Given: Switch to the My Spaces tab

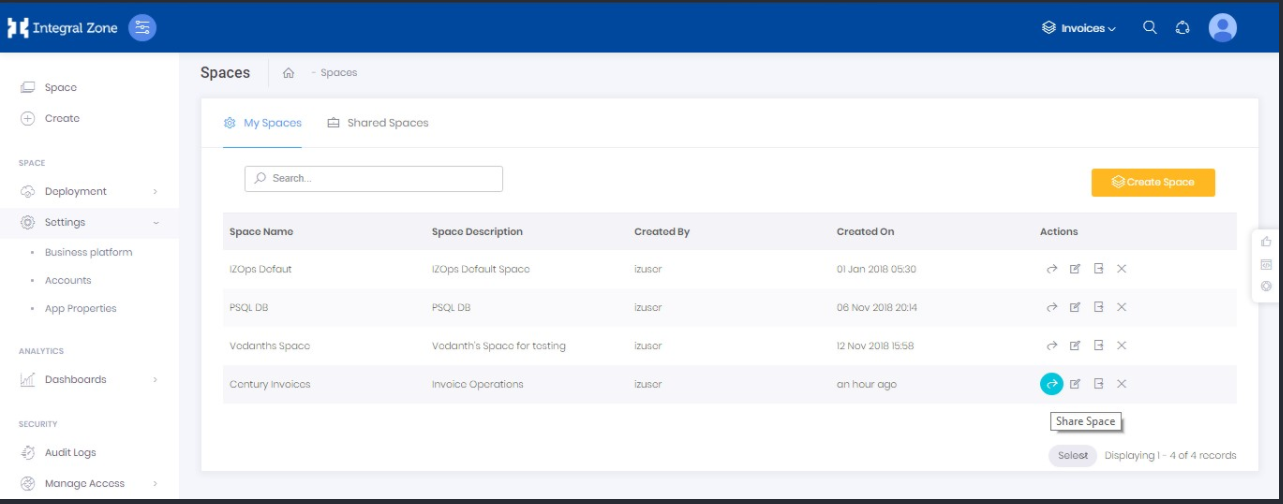Looking at the screenshot, I should point(263,123).
